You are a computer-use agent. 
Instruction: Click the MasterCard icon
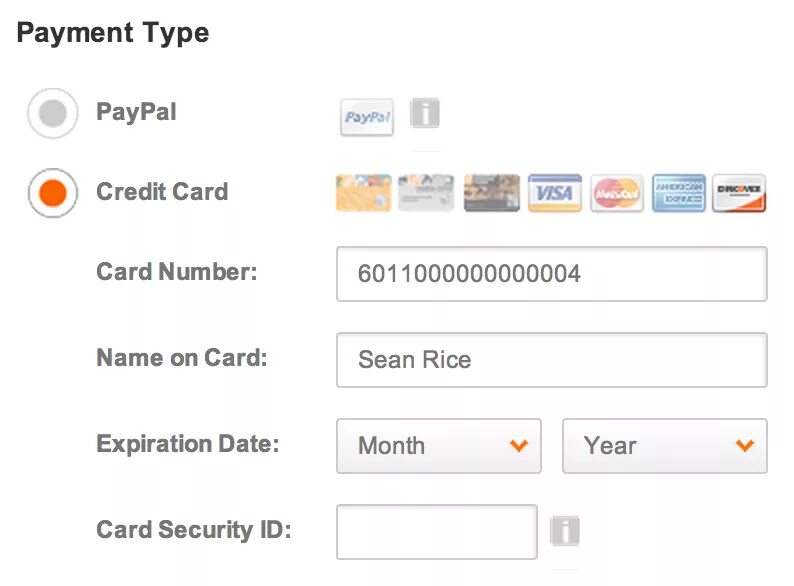point(618,192)
